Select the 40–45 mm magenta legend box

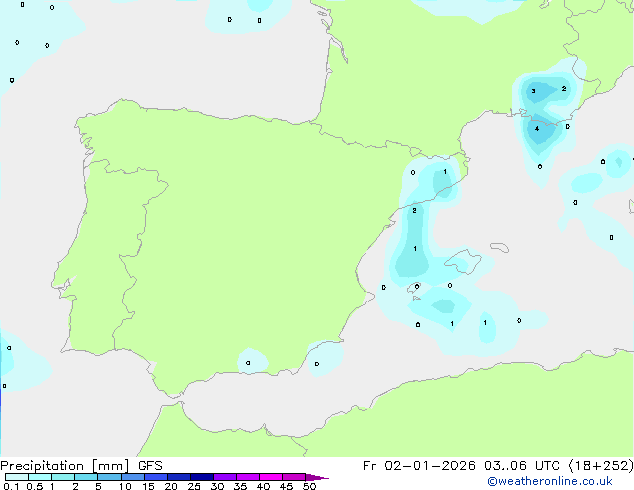(271, 477)
